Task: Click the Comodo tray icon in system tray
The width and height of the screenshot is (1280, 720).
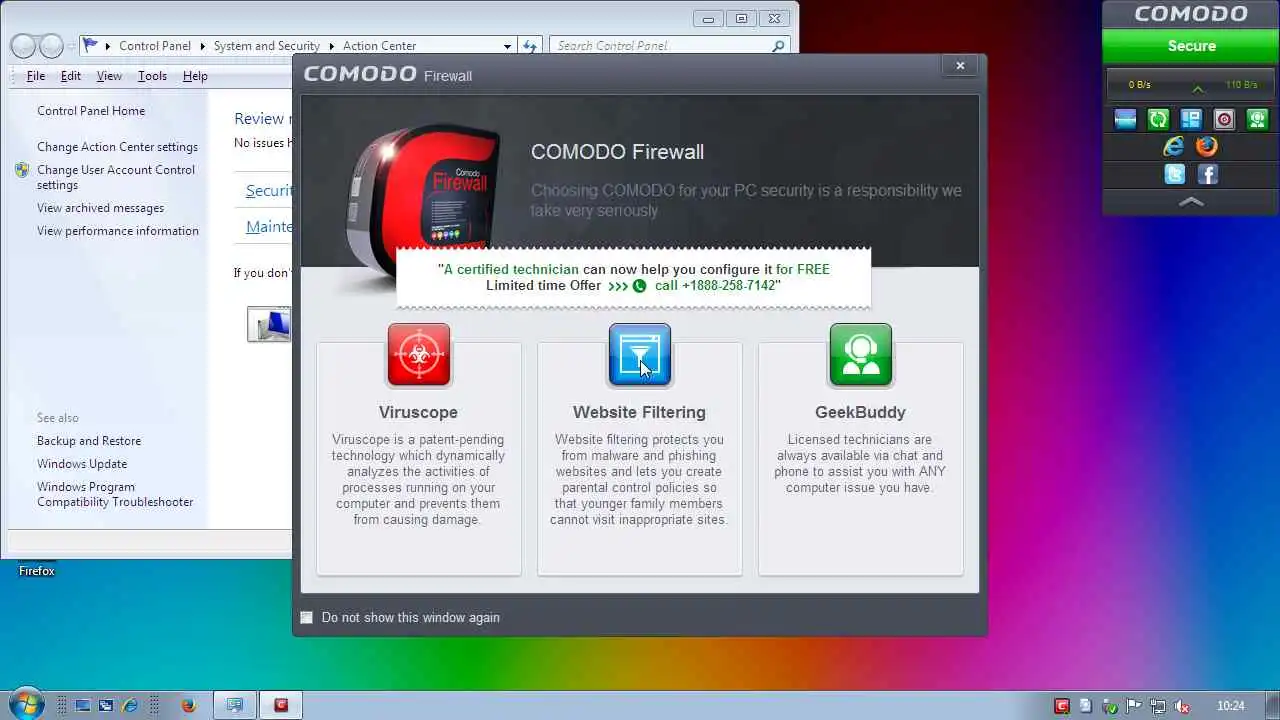Action: click(1062, 706)
